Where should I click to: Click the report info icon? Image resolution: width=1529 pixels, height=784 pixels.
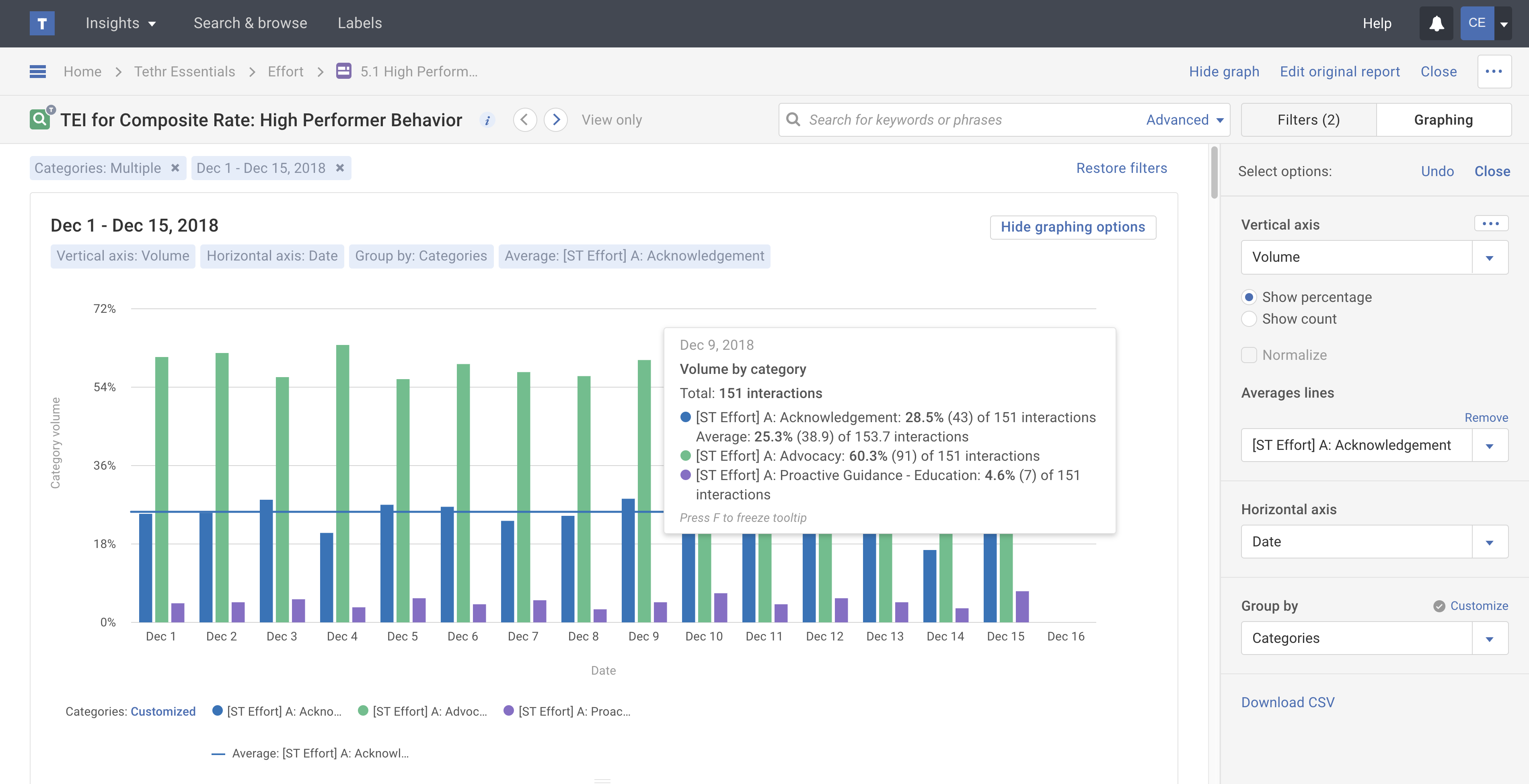coord(487,120)
